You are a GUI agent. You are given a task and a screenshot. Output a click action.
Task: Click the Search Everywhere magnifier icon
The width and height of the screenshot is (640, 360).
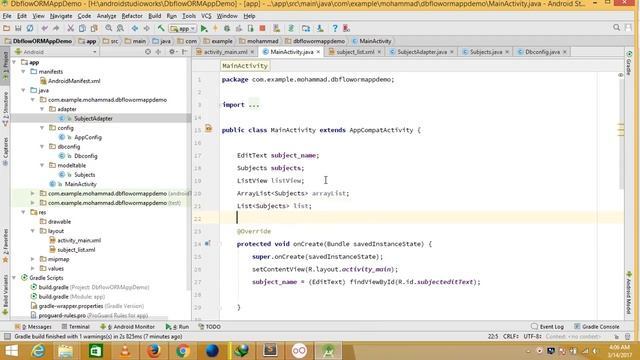click(616, 28)
